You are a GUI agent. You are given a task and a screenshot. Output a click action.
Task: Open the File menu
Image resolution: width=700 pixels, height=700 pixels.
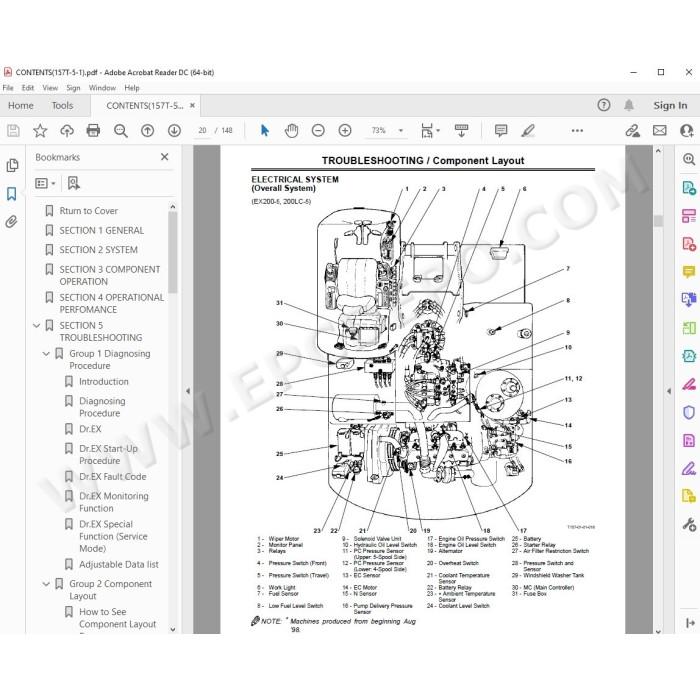8,88
